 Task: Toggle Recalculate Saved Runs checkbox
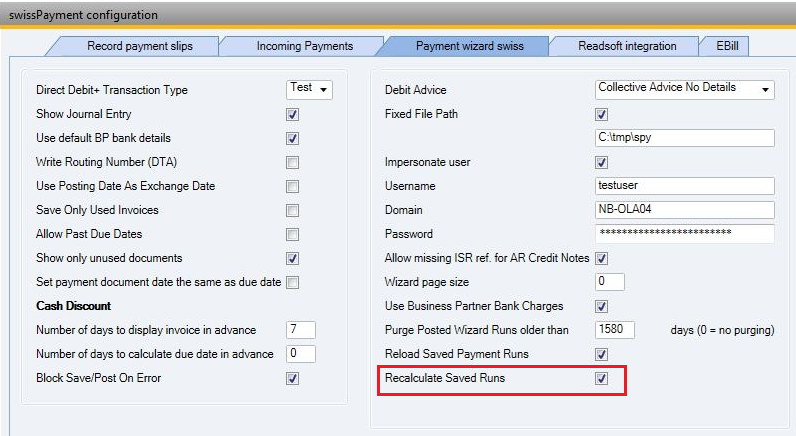click(x=602, y=378)
